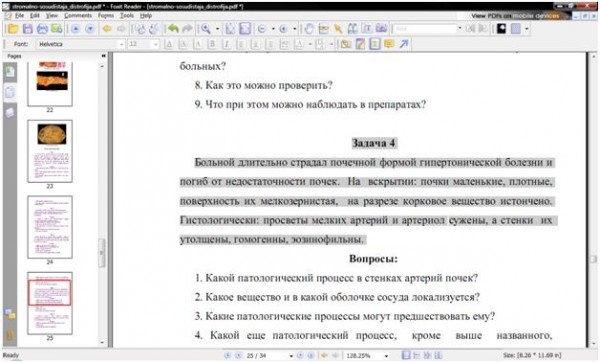Toggle facing pages layout in status bar
The height and width of the screenshot is (363, 600).
(x=427, y=355)
